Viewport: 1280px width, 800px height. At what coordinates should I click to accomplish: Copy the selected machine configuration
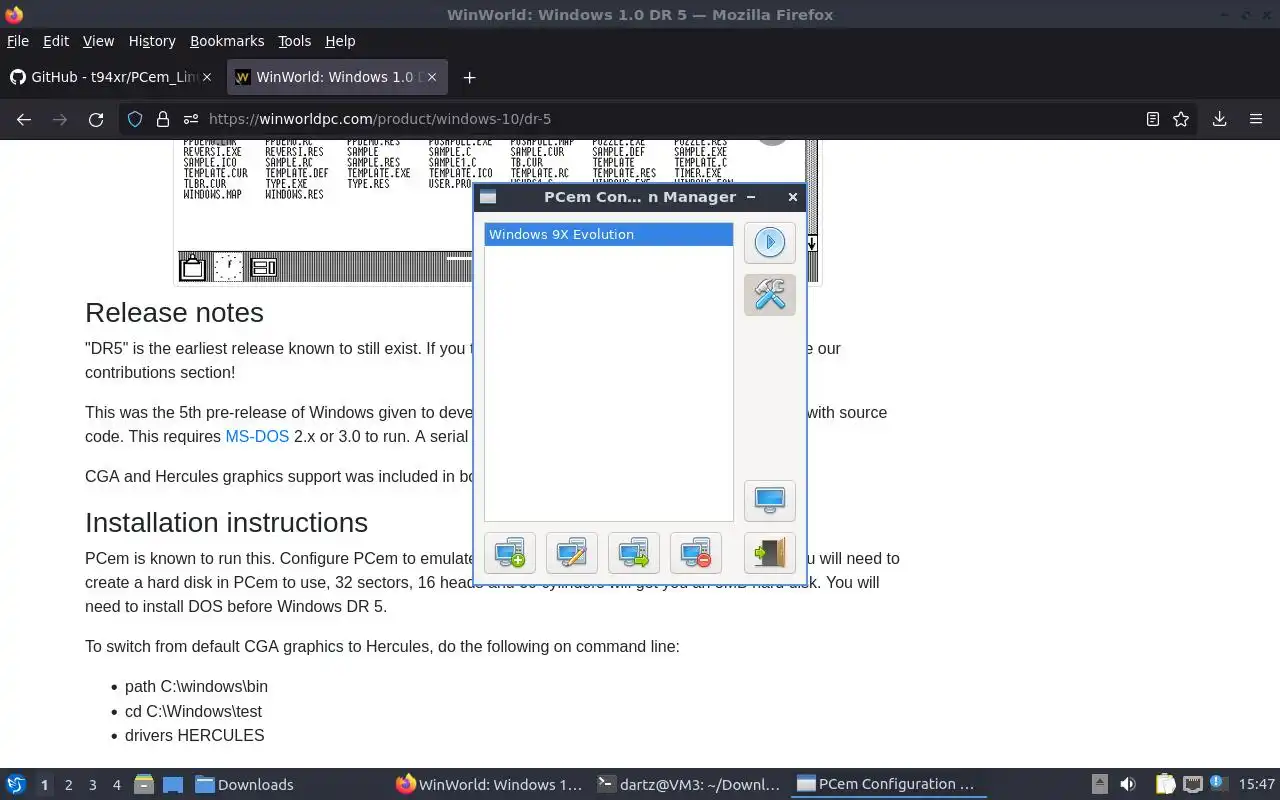point(634,553)
